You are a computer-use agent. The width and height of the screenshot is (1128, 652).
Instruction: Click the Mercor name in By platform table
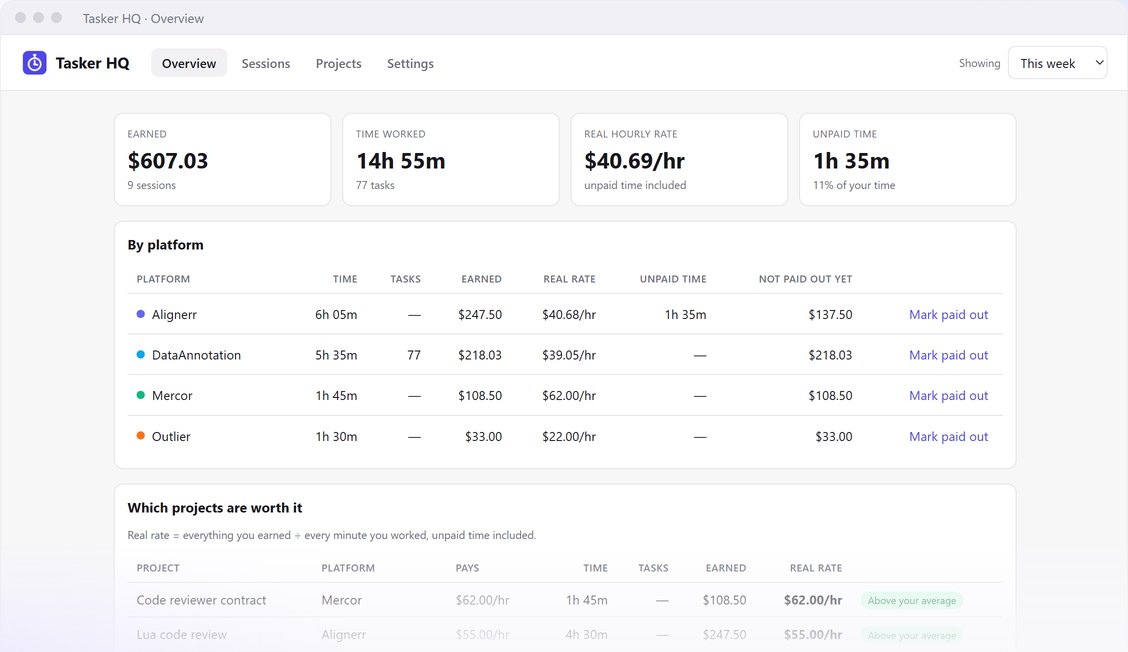(172, 395)
